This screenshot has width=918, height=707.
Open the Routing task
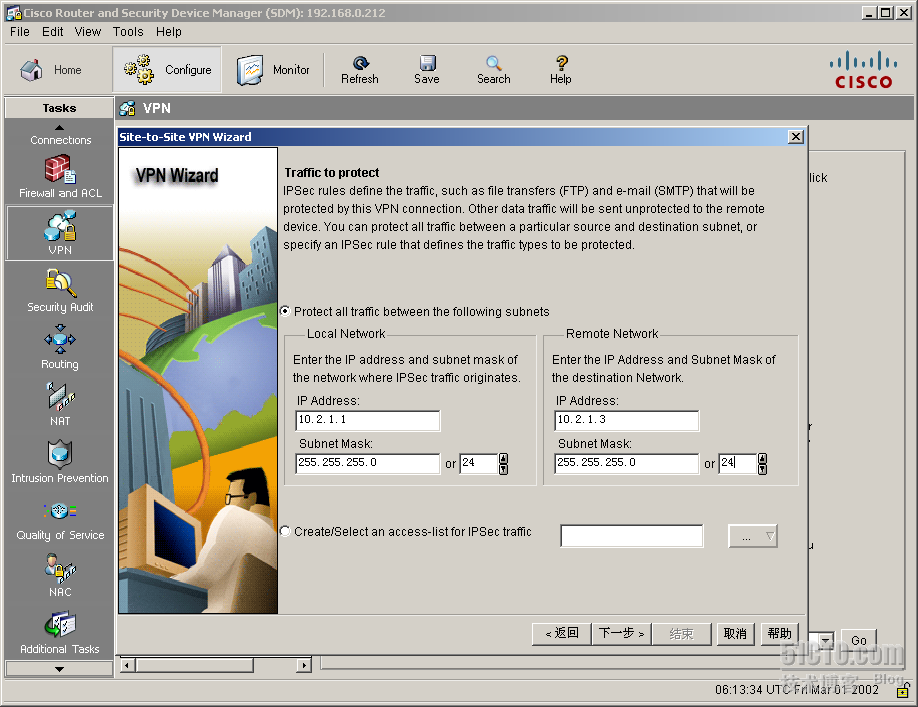(60, 347)
